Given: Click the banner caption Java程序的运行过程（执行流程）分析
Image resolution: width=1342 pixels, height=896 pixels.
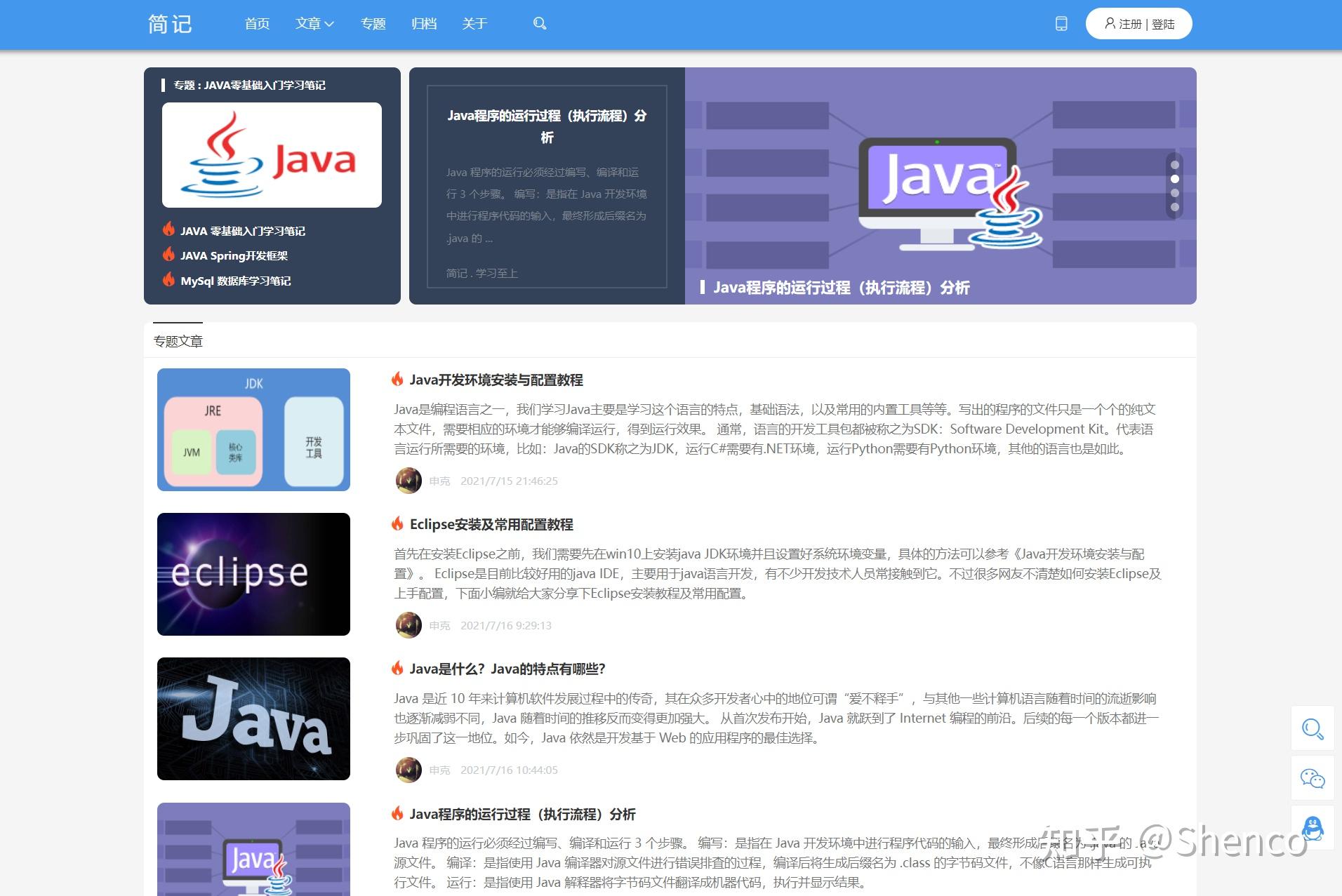Looking at the screenshot, I should tap(842, 288).
